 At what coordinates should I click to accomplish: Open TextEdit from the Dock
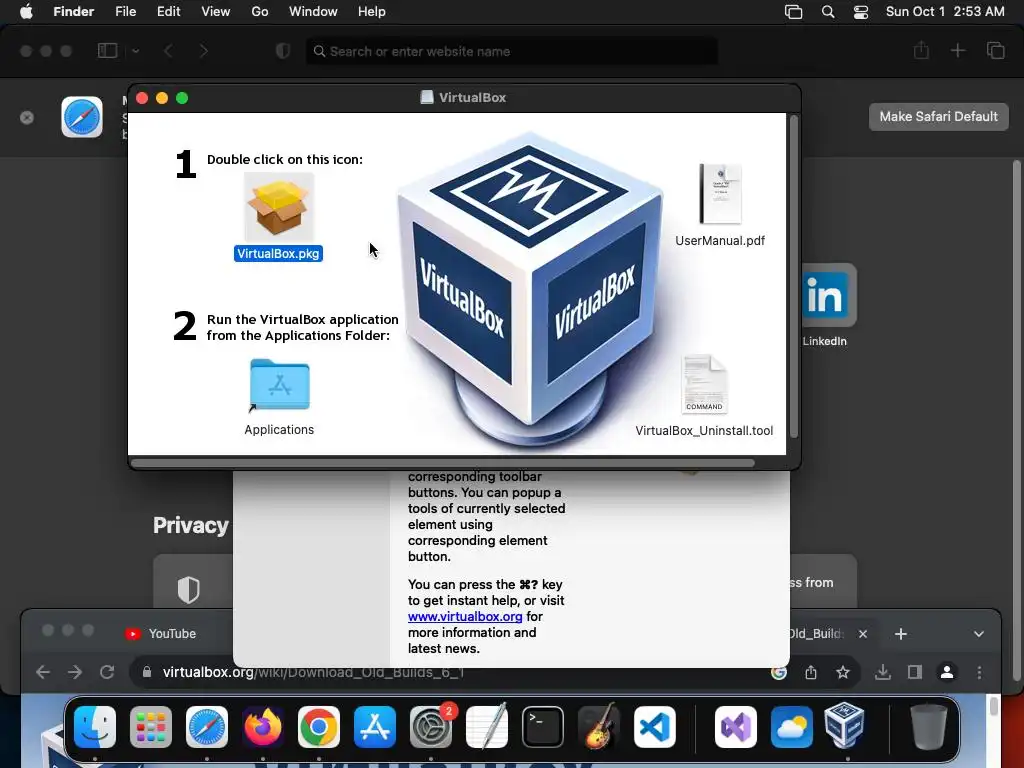pyautogui.click(x=487, y=726)
